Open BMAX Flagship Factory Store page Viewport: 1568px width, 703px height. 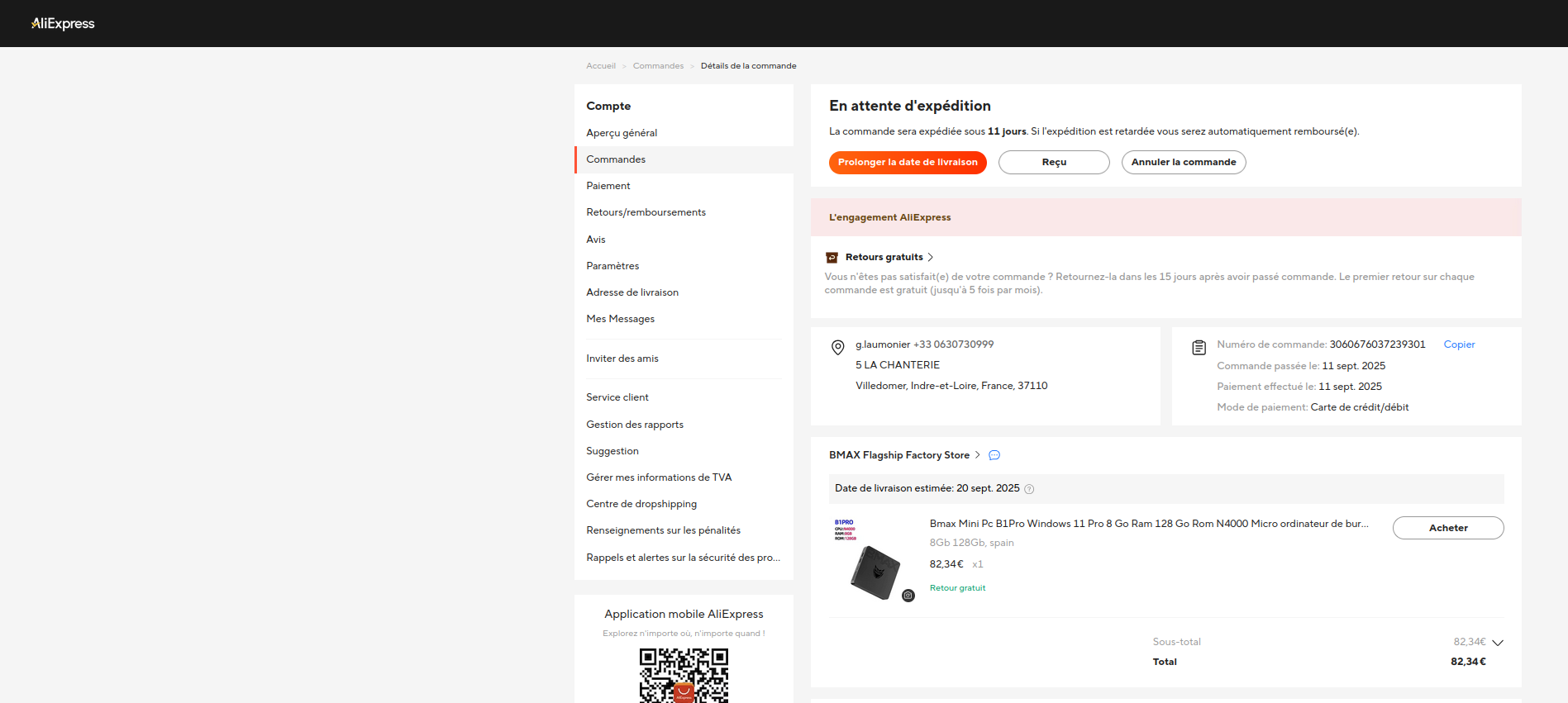coord(898,455)
